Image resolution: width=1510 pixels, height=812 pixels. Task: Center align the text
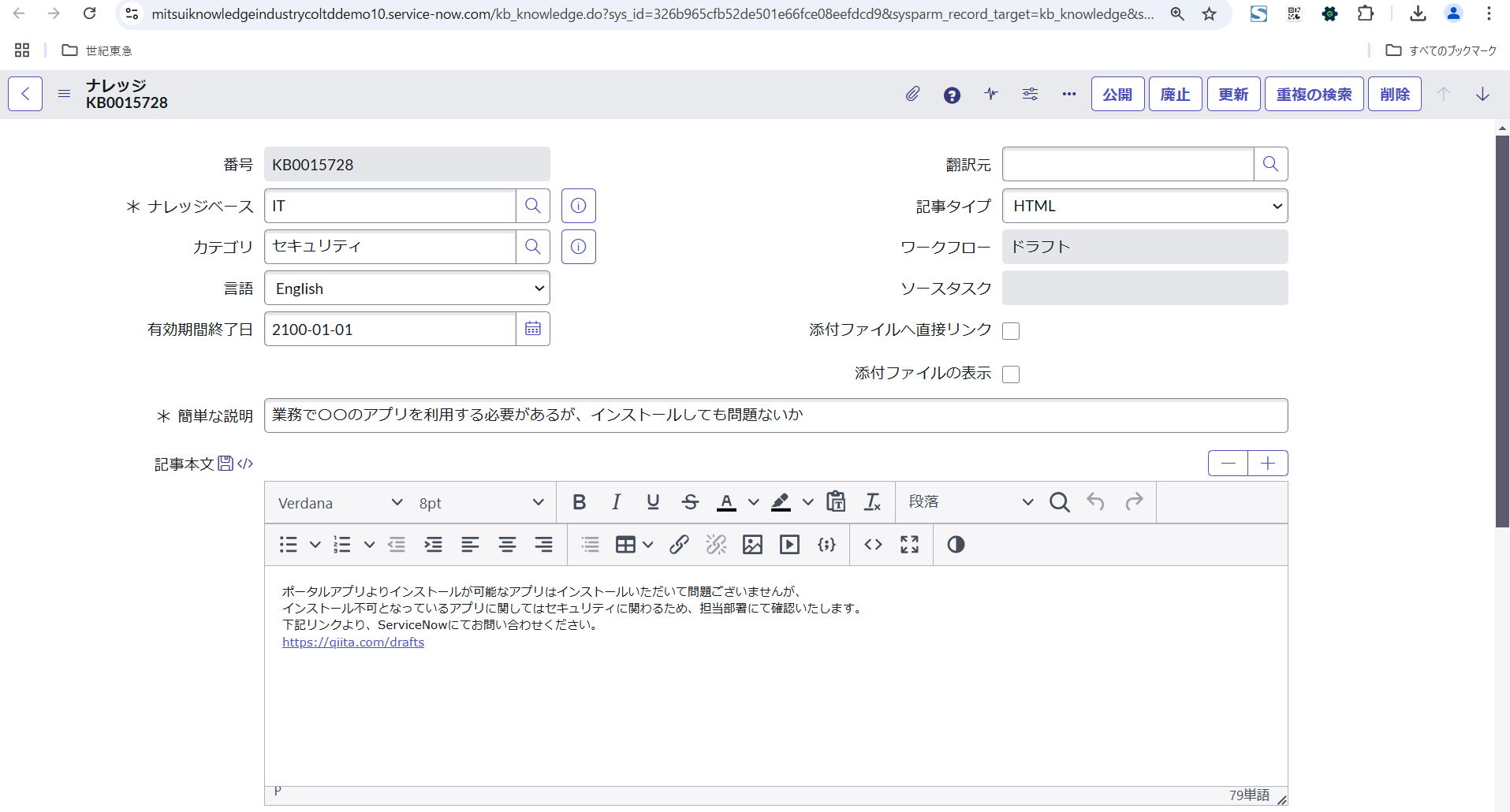tap(507, 545)
